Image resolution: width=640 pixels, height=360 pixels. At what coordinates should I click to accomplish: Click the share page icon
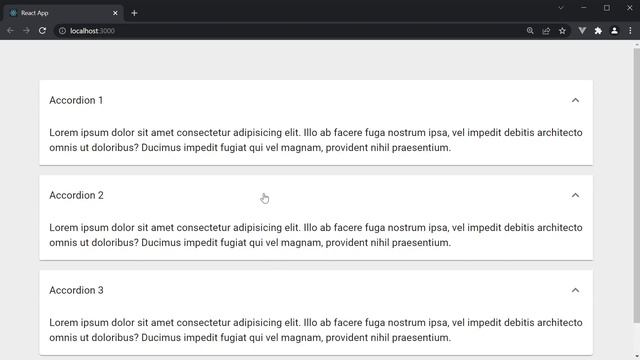pyautogui.click(x=546, y=31)
